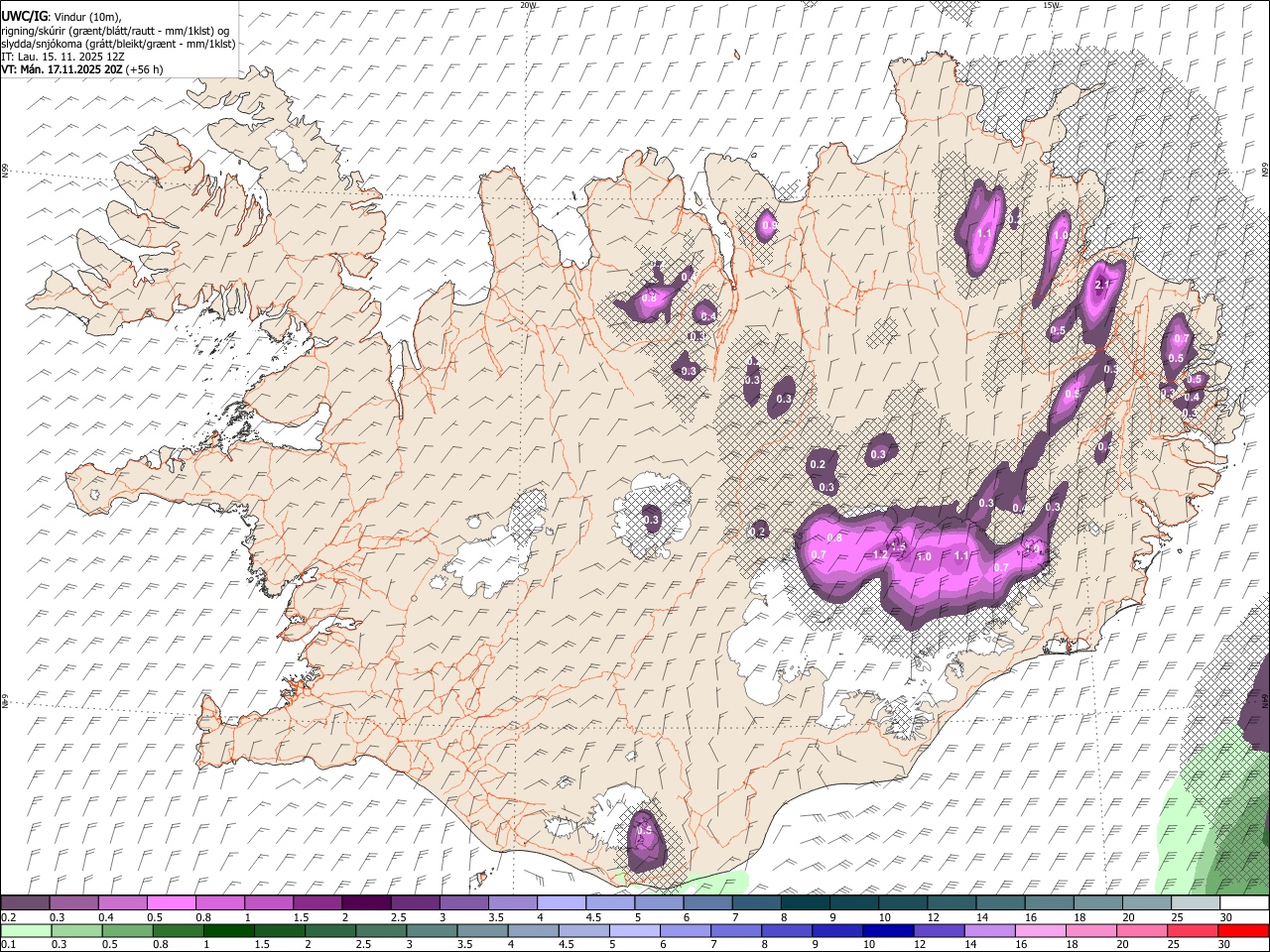The image size is (1270, 952).
Task: Click the palest green 0.1 rain swatch
Action: [26, 930]
